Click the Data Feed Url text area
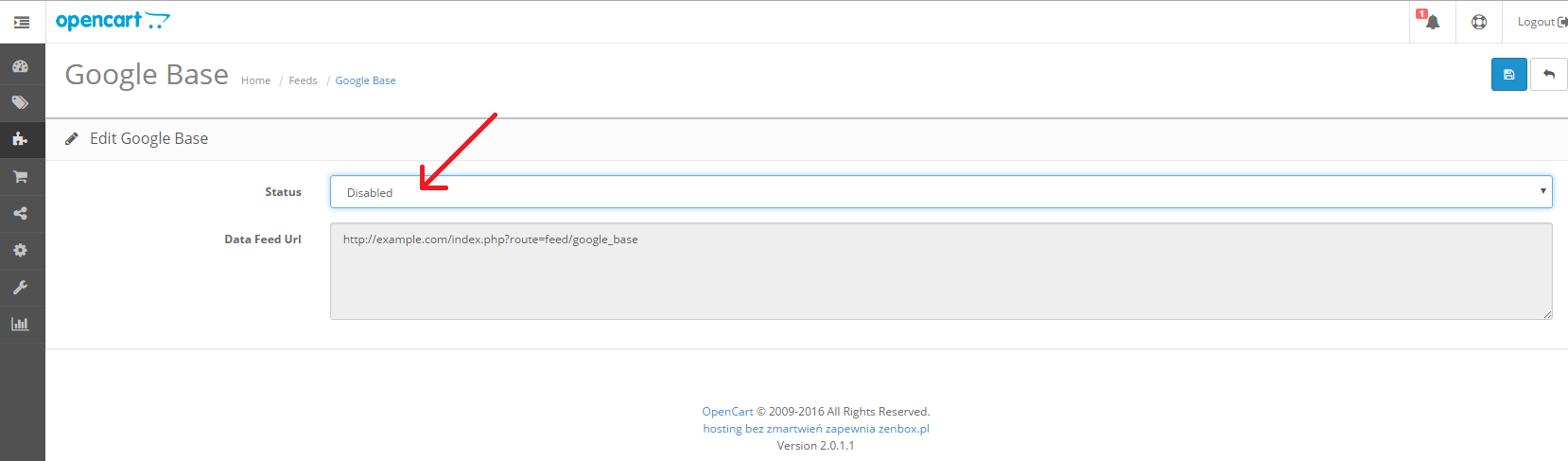 click(x=941, y=271)
